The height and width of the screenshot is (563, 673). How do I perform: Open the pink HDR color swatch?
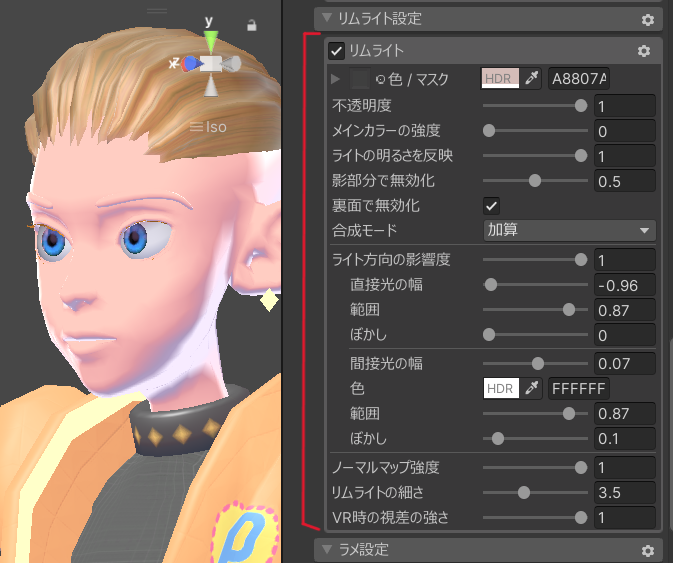499,78
